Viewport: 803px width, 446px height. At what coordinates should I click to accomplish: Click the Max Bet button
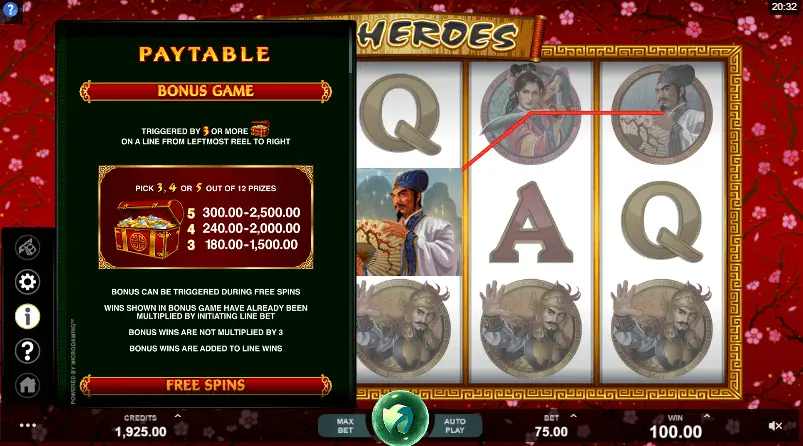tap(345, 426)
